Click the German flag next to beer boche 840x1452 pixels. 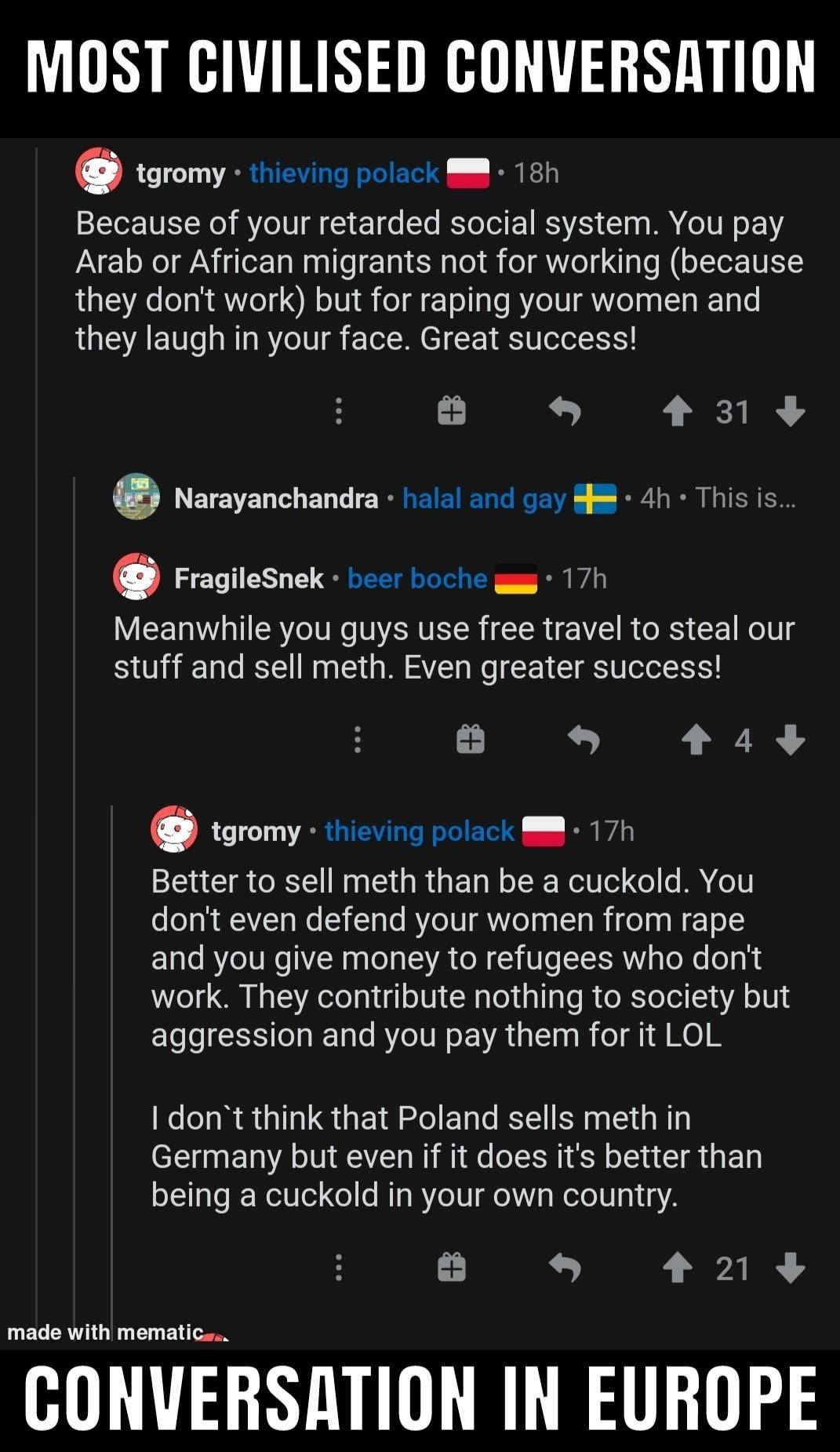coord(518,580)
